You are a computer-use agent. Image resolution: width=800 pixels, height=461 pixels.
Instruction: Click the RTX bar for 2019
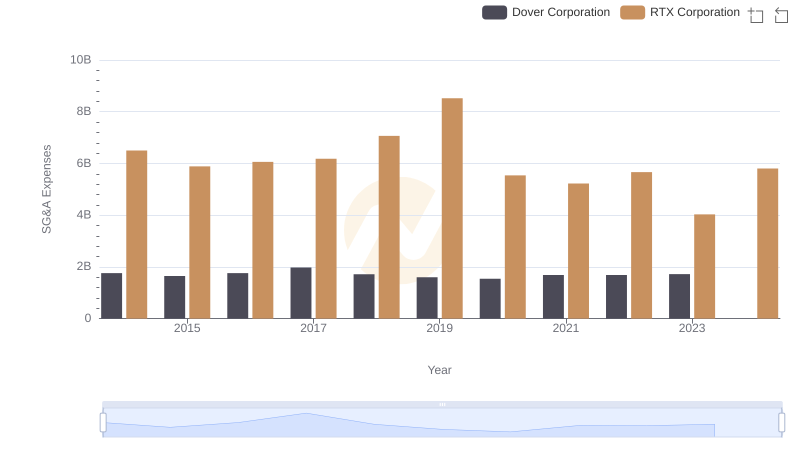pyautogui.click(x=452, y=208)
